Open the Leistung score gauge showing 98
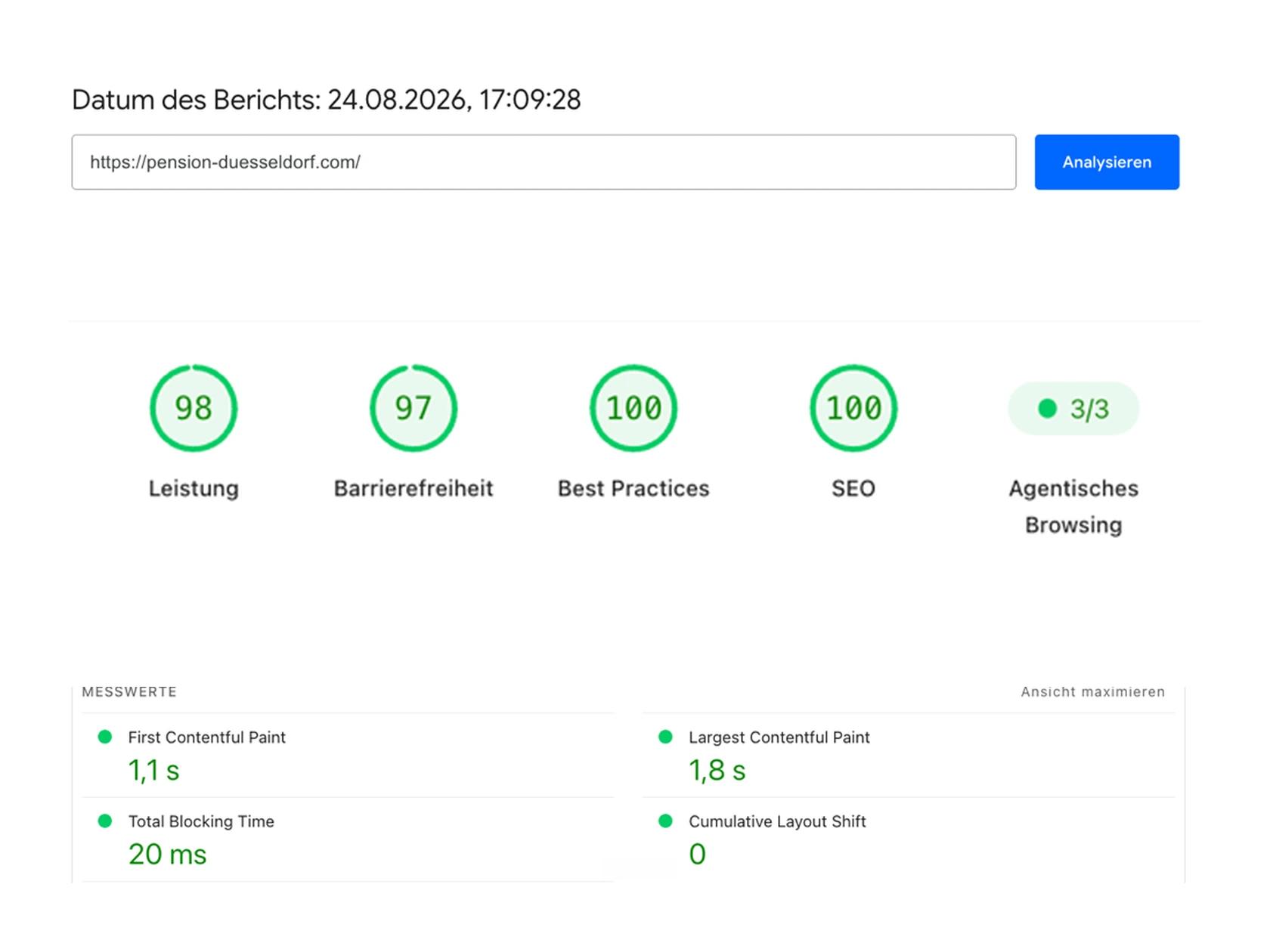Viewport: 1270px width, 952px height. pyautogui.click(x=194, y=408)
